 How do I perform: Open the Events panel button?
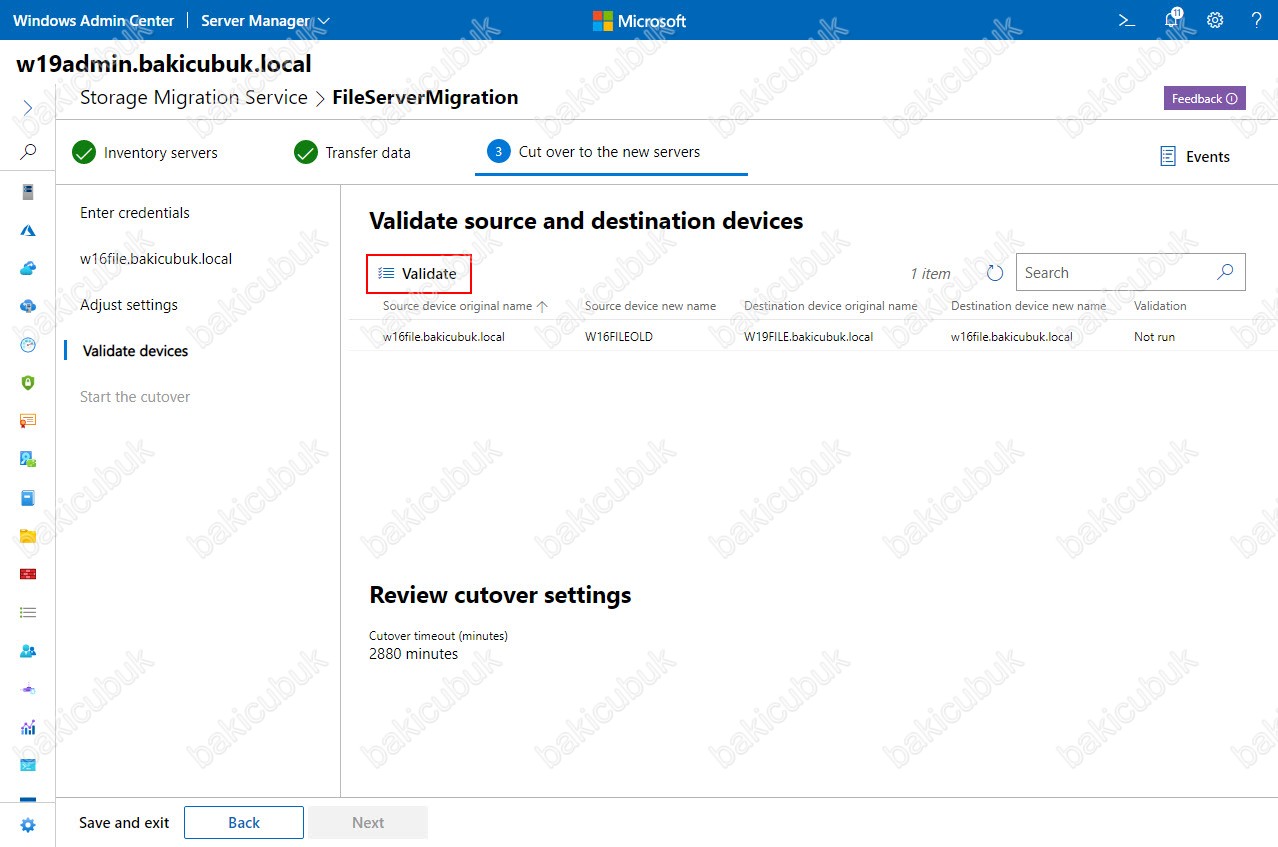pyautogui.click(x=1195, y=157)
